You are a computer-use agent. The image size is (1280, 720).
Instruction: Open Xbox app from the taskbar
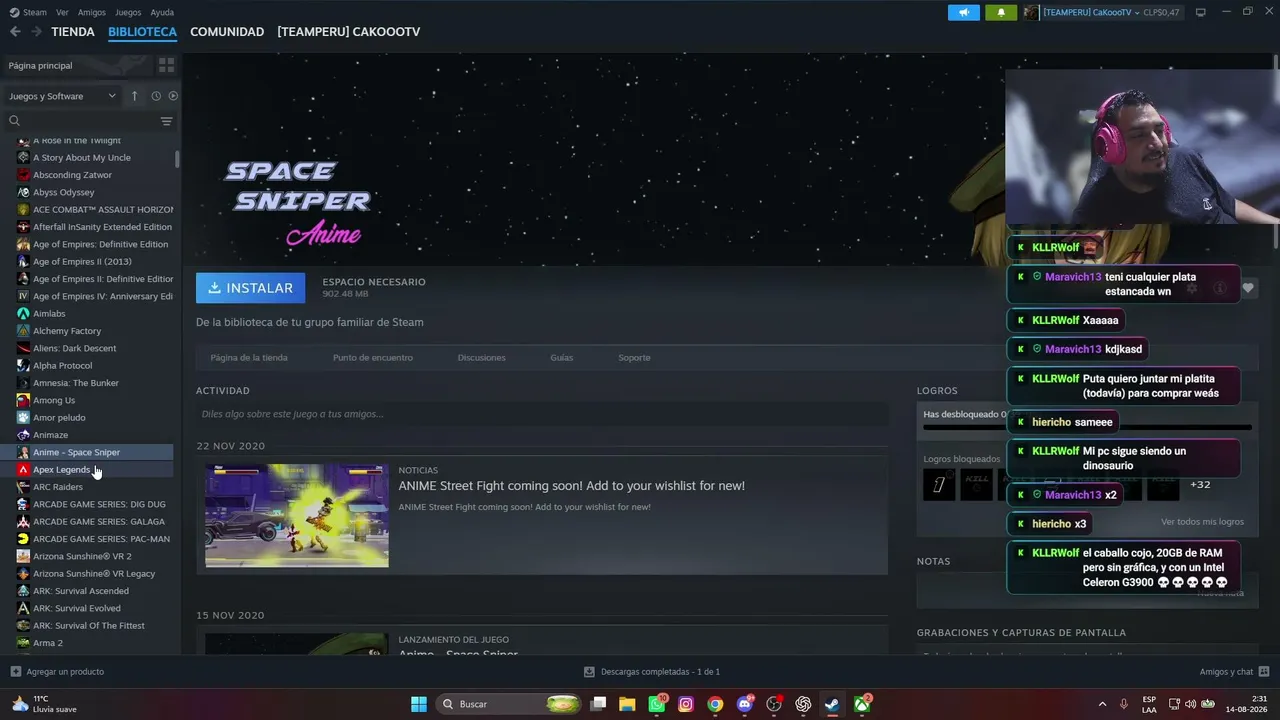click(x=862, y=704)
